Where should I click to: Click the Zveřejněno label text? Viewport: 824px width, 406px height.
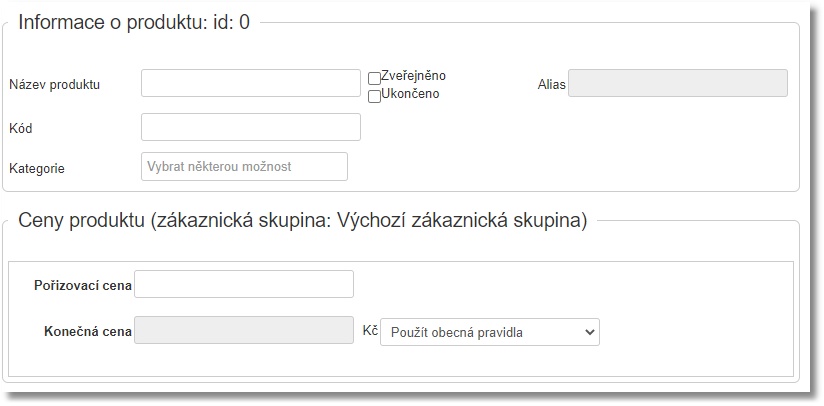(x=413, y=76)
